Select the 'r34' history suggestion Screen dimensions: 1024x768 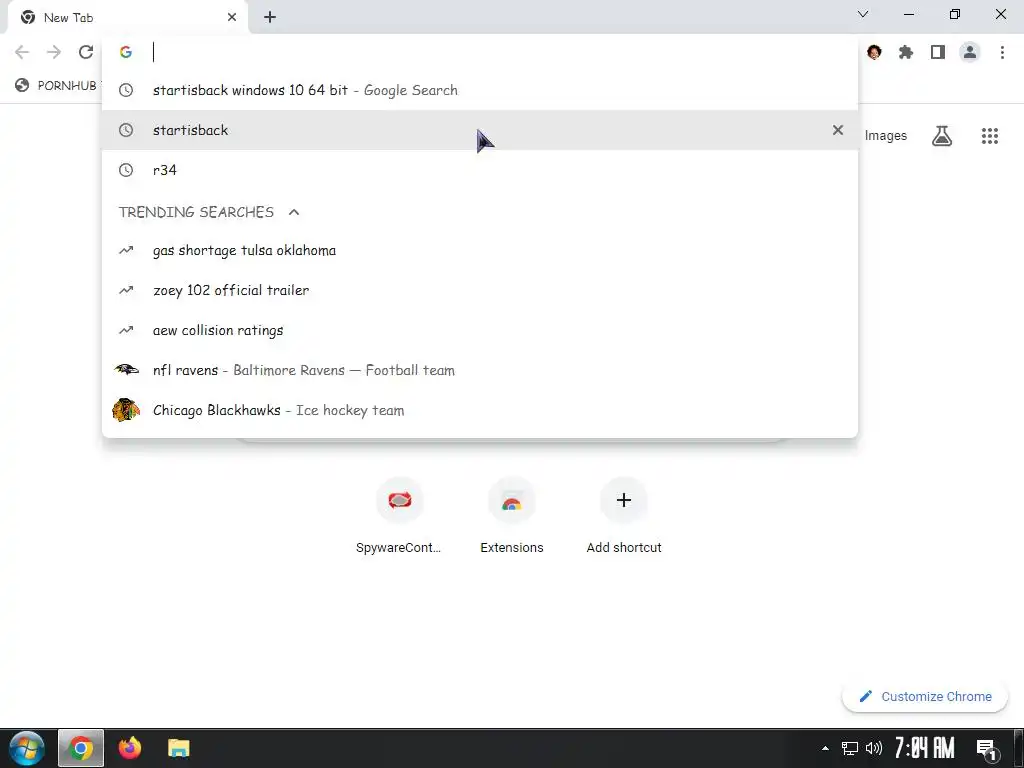(480, 170)
